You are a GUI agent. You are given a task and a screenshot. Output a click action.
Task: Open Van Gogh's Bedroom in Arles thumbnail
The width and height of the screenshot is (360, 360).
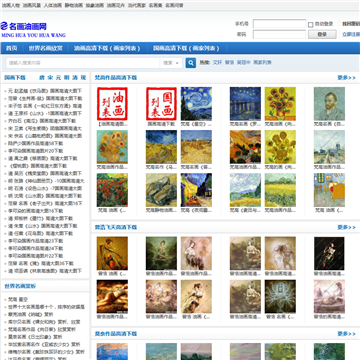[329, 190]
